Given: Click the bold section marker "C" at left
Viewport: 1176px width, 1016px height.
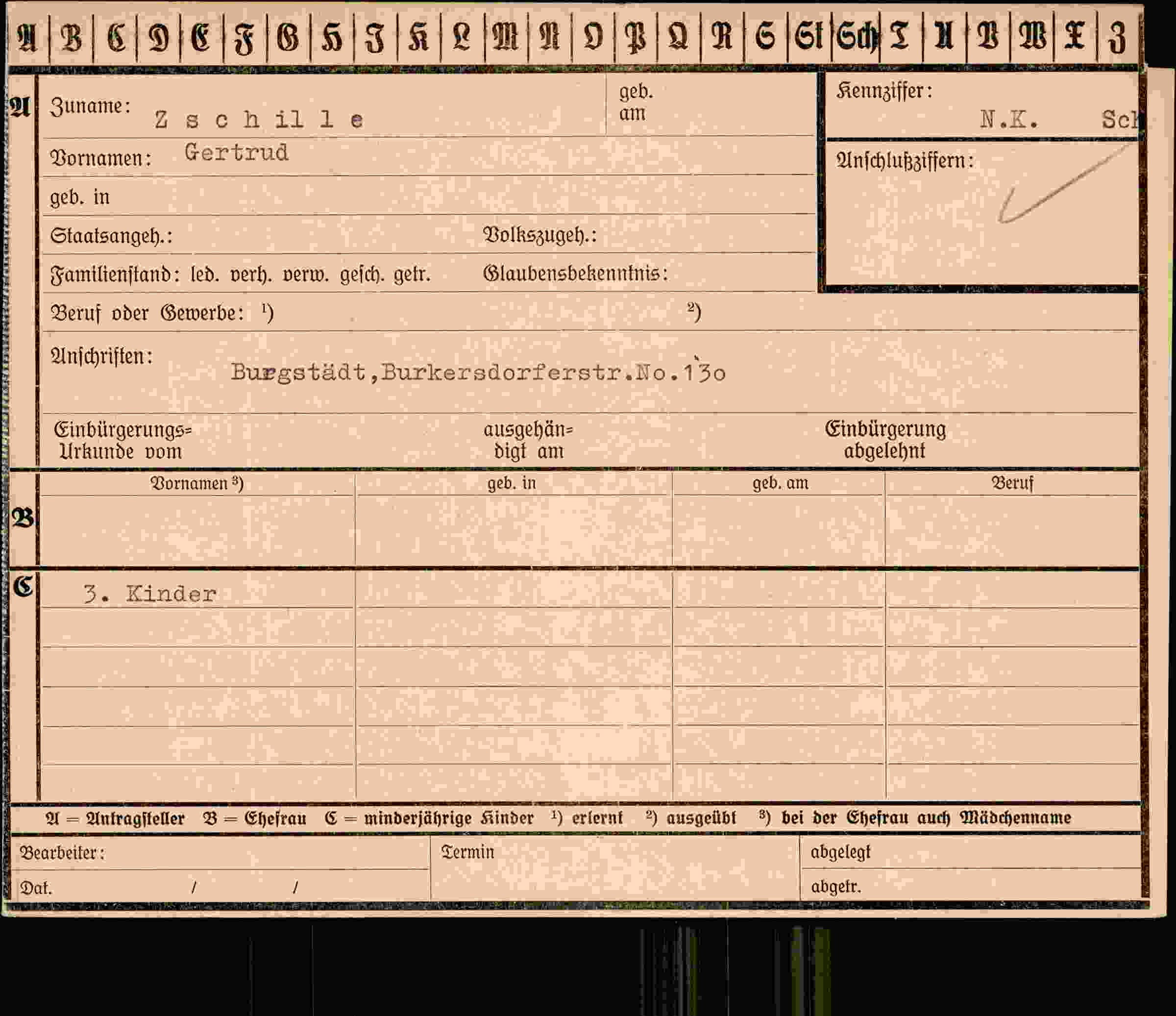Looking at the screenshot, I should pos(23,586).
